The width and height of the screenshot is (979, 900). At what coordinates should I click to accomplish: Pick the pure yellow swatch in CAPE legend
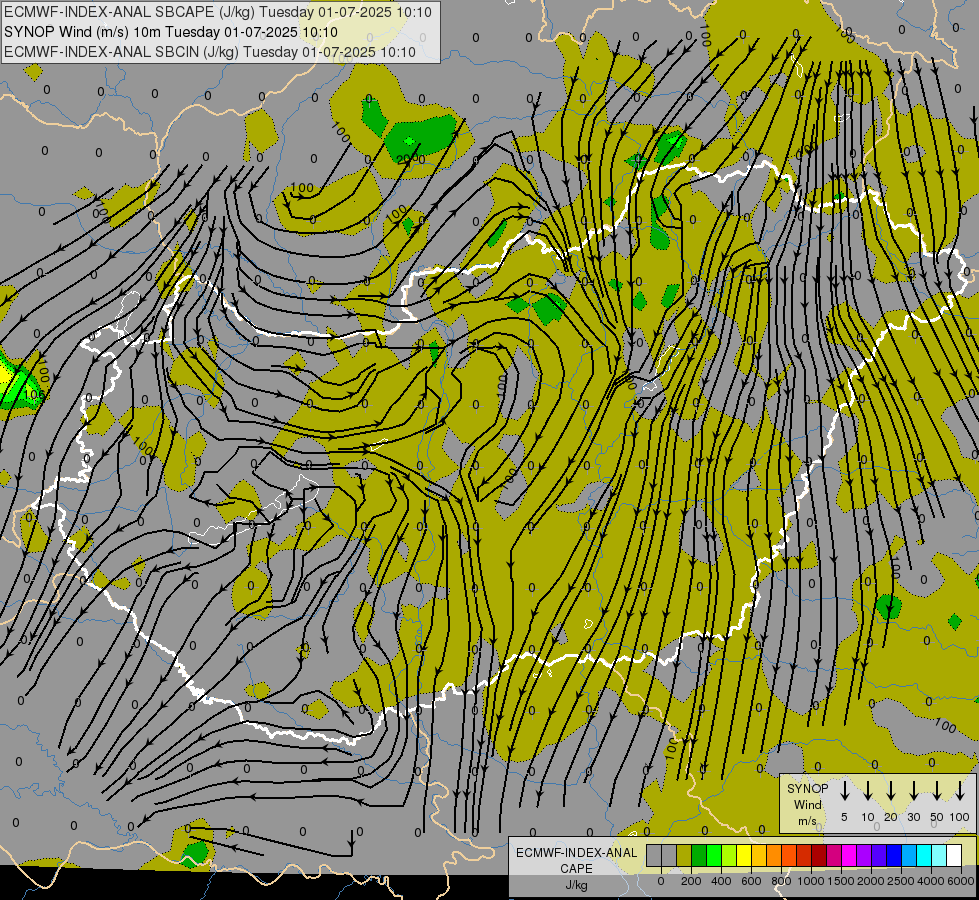744,855
